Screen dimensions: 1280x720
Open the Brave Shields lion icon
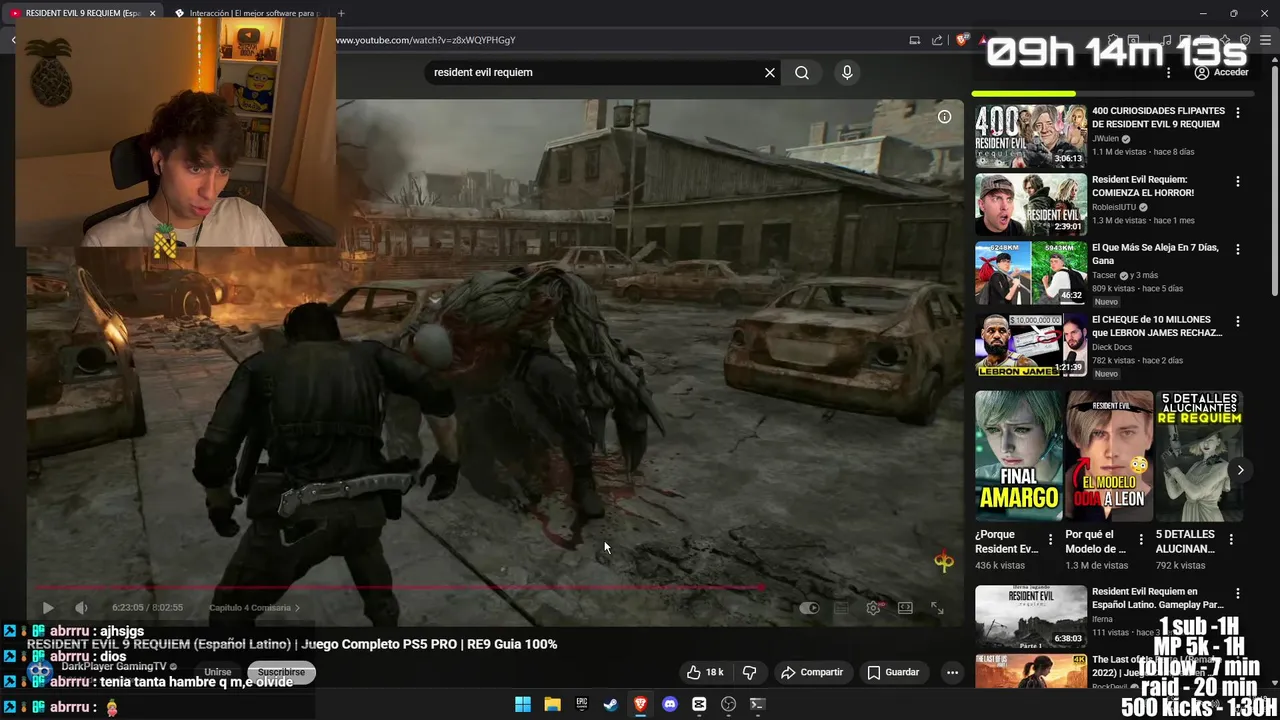click(x=962, y=40)
